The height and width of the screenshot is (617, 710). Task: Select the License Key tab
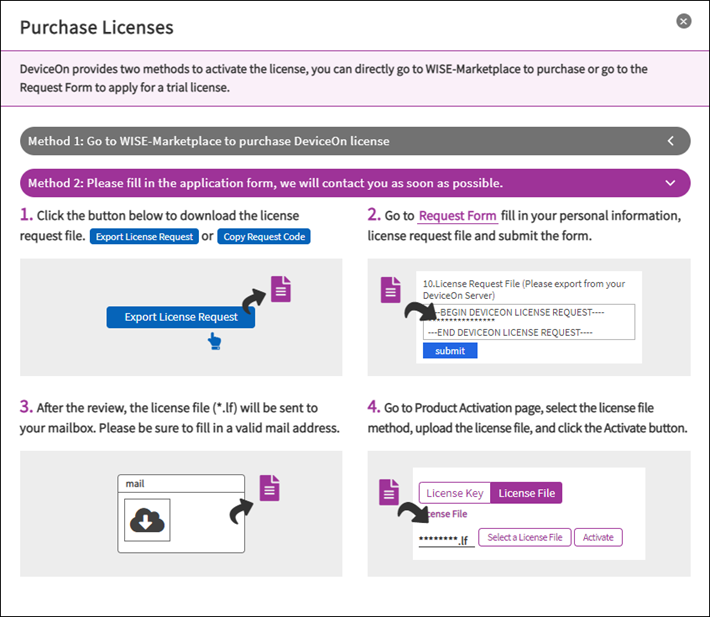[x=454, y=493]
